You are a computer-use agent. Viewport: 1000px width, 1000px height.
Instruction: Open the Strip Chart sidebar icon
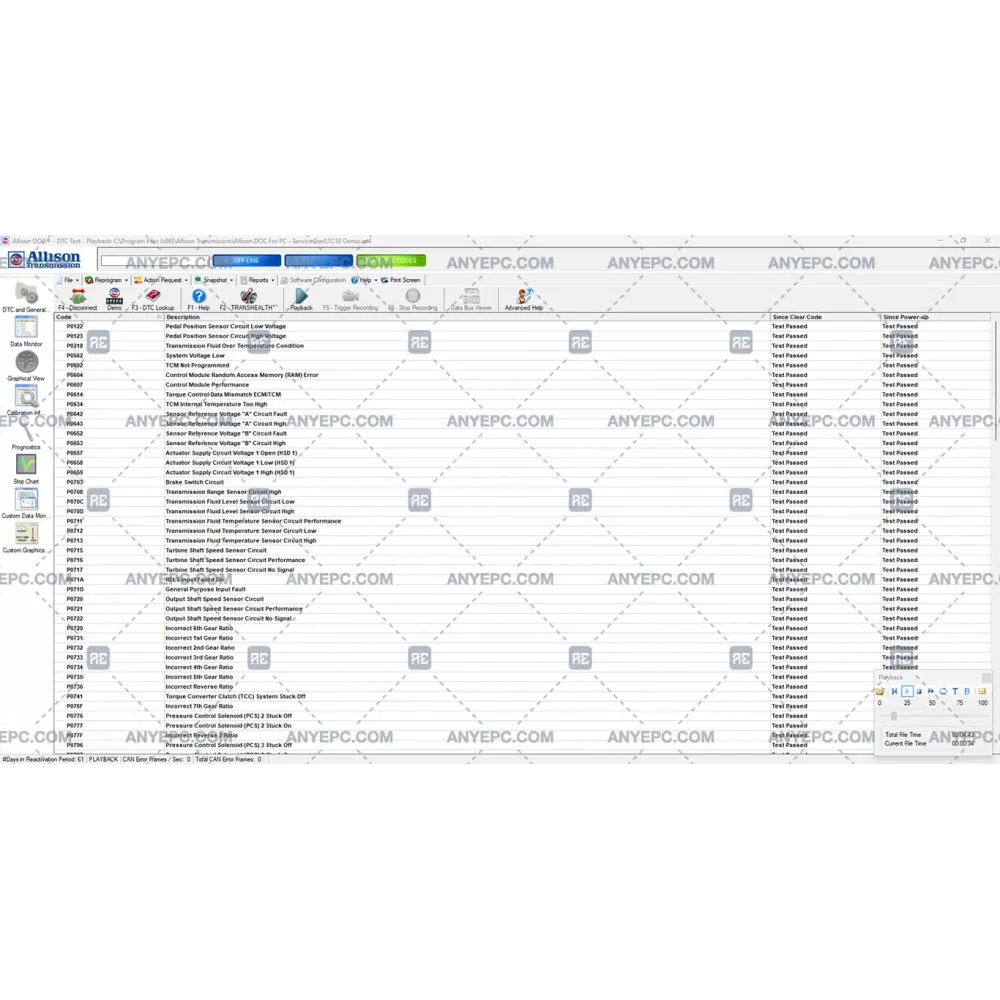(27, 465)
